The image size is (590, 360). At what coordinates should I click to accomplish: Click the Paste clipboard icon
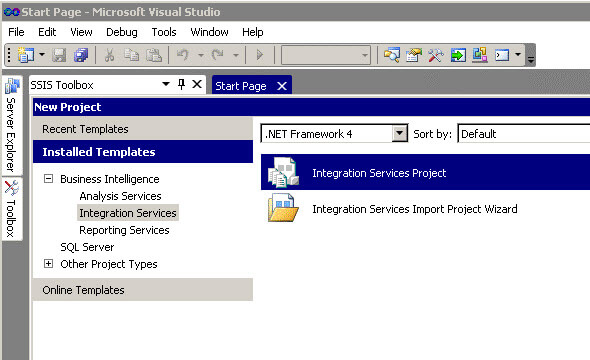tap(154, 55)
